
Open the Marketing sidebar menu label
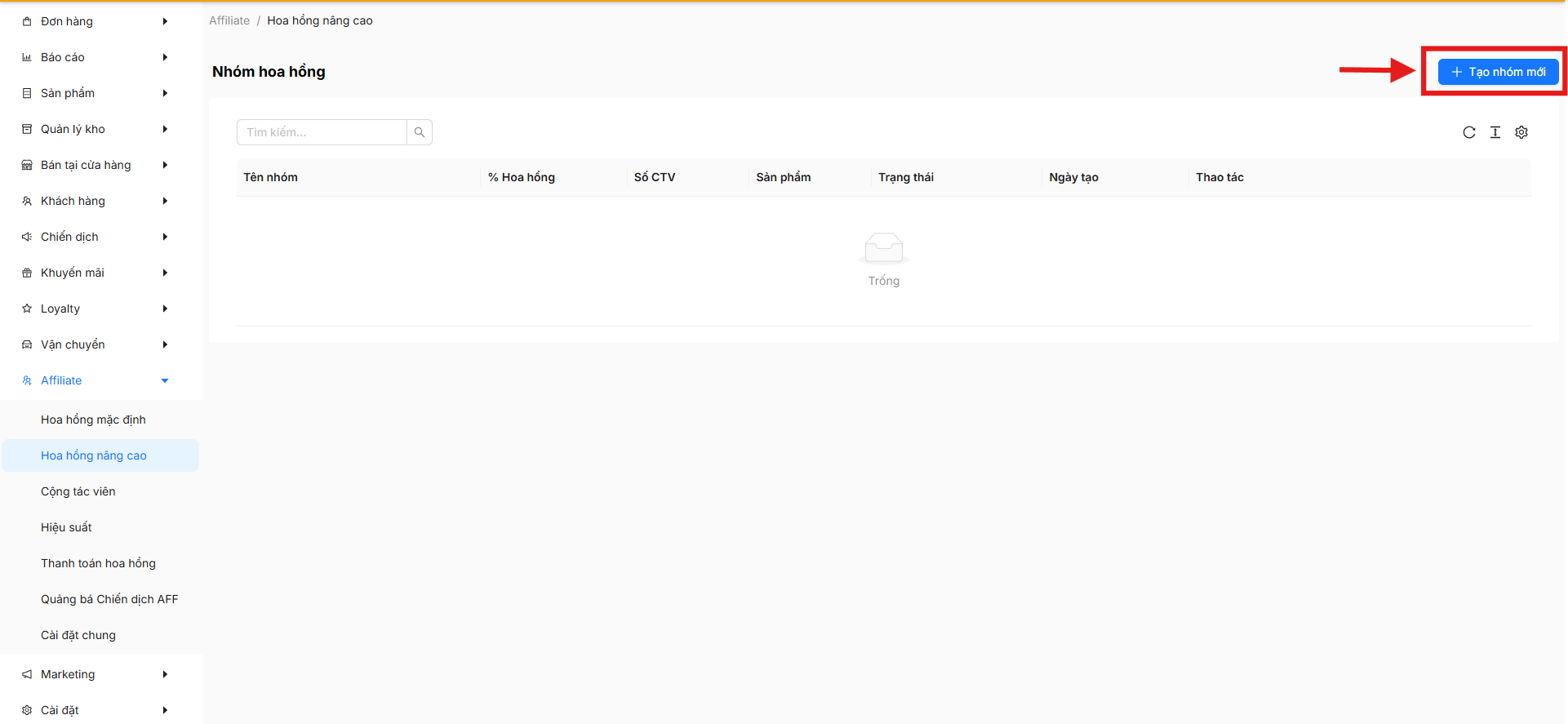68,674
